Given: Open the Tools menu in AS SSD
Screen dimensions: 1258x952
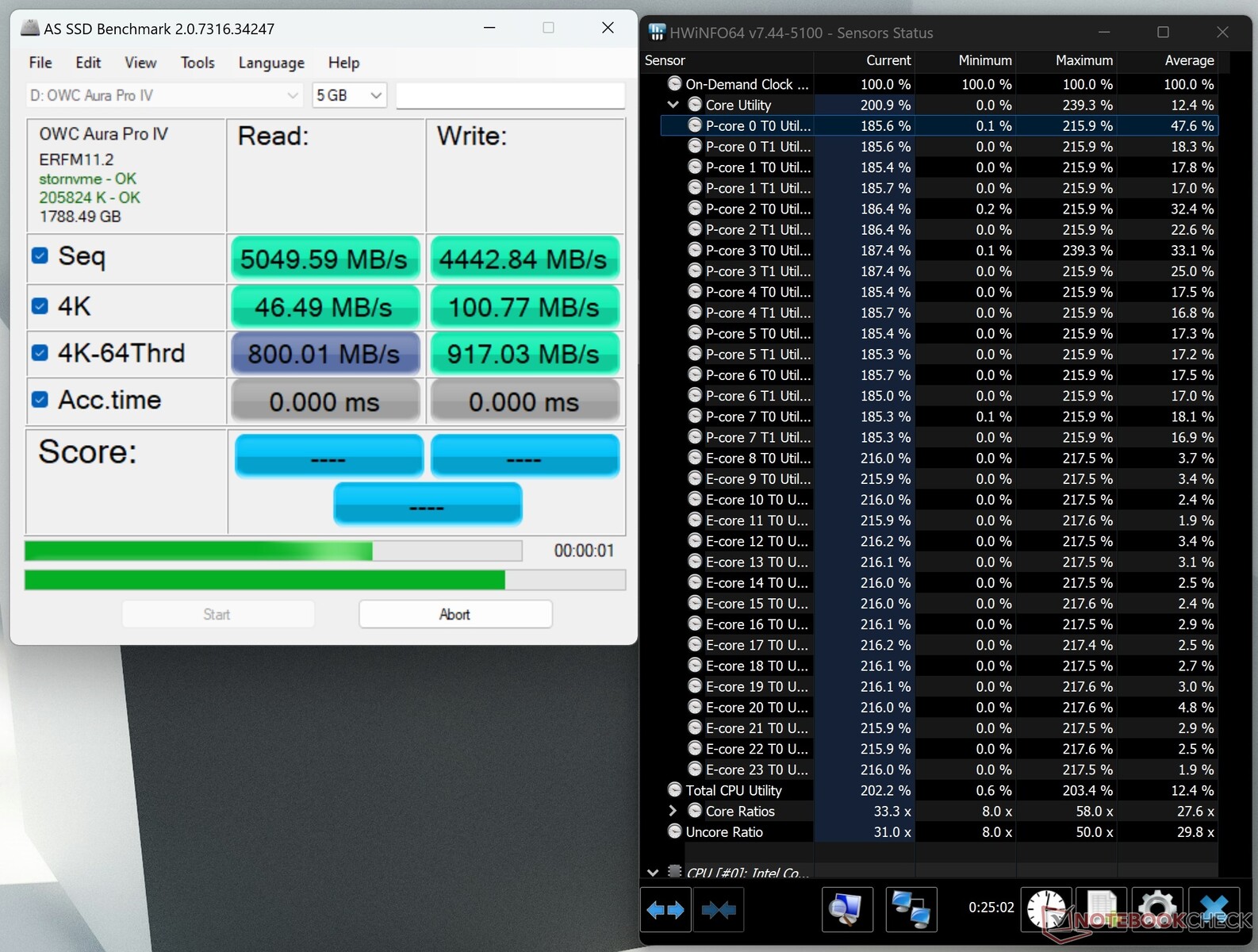Looking at the screenshot, I should tap(198, 63).
